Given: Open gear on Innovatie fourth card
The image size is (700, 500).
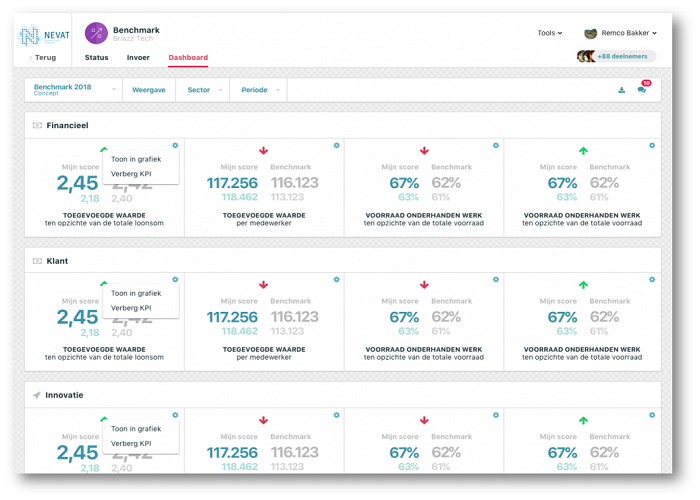Looking at the screenshot, I should (652, 415).
